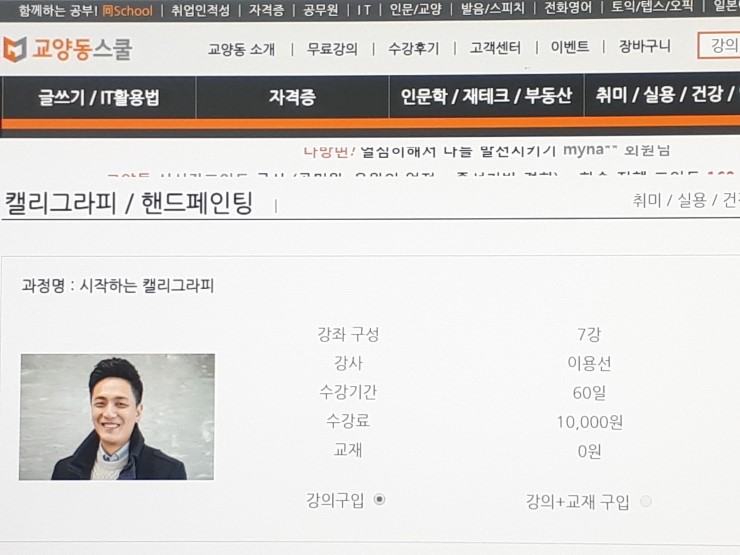Open the 同School link in top bar
740x555 pixels.
tap(128, 11)
